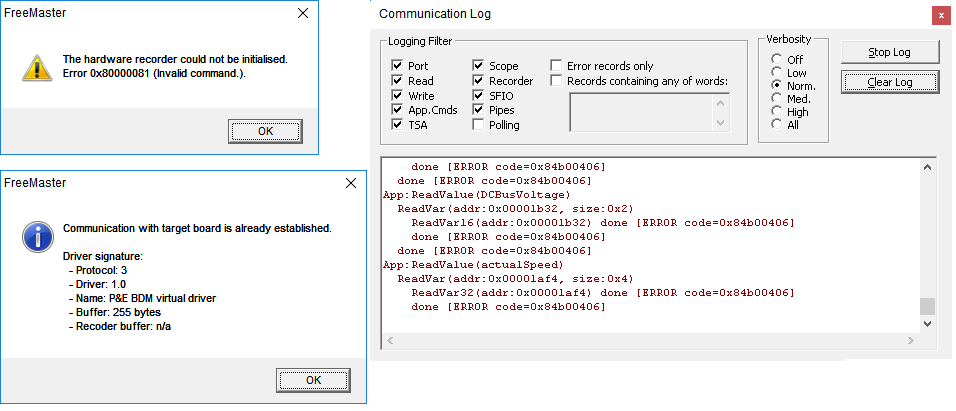Close the Communication Log window
This screenshot has width=956, height=411.
941,16
